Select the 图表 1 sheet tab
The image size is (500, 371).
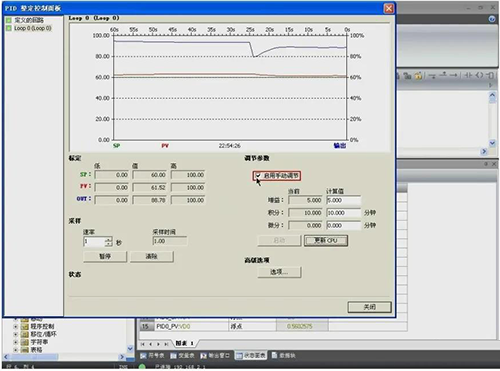(x=184, y=343)
